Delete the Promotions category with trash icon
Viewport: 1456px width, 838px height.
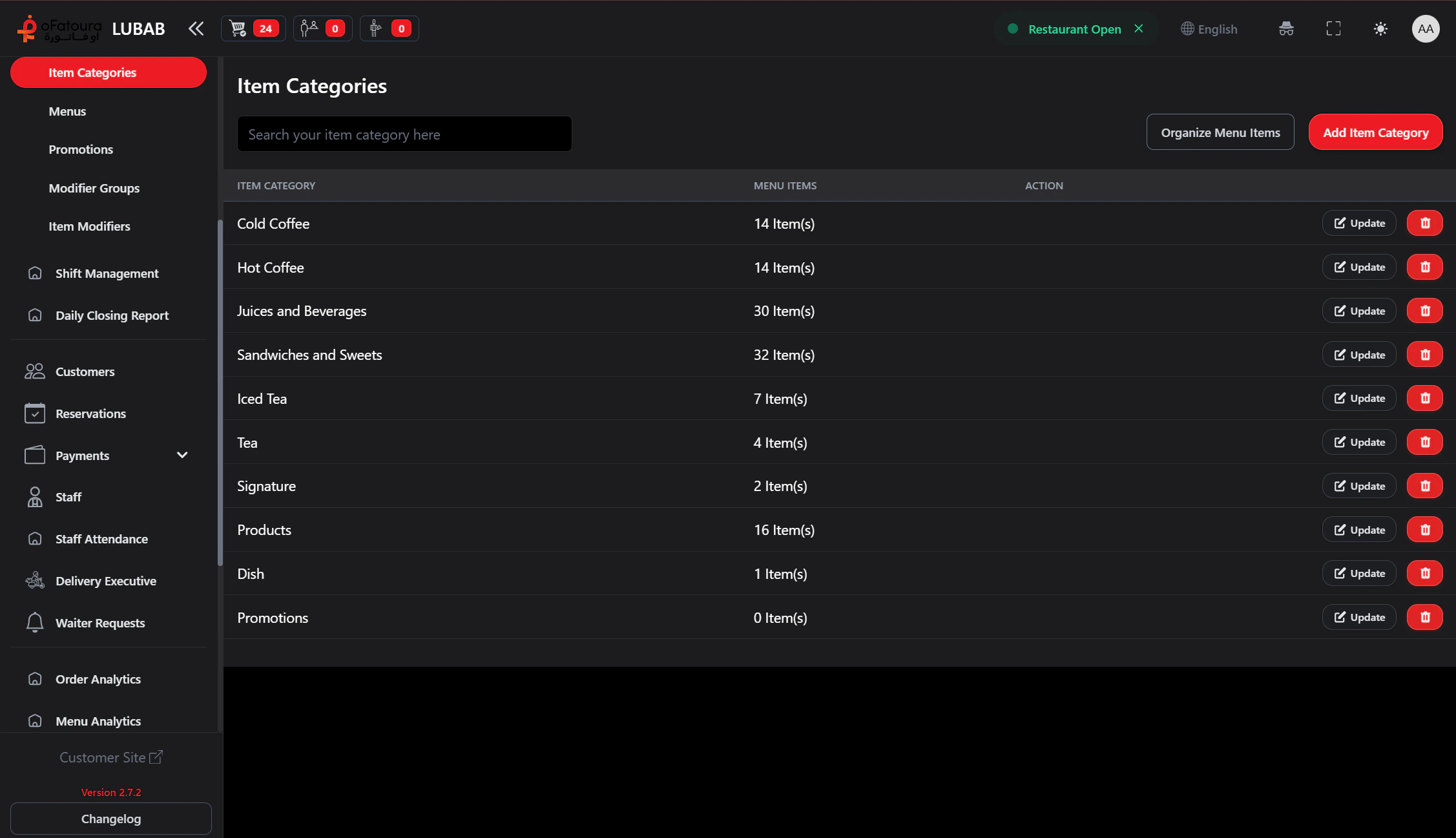[1424, 617]
